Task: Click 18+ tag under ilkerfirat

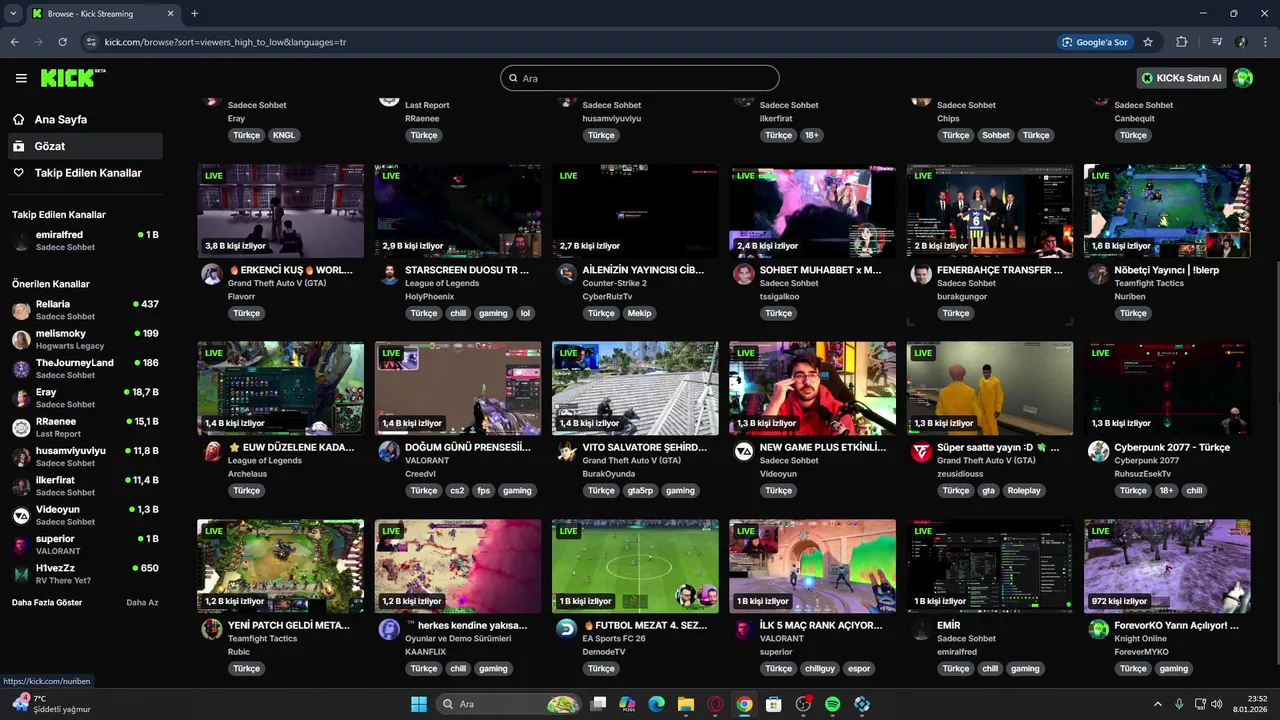Action: [x=812, y=135]
